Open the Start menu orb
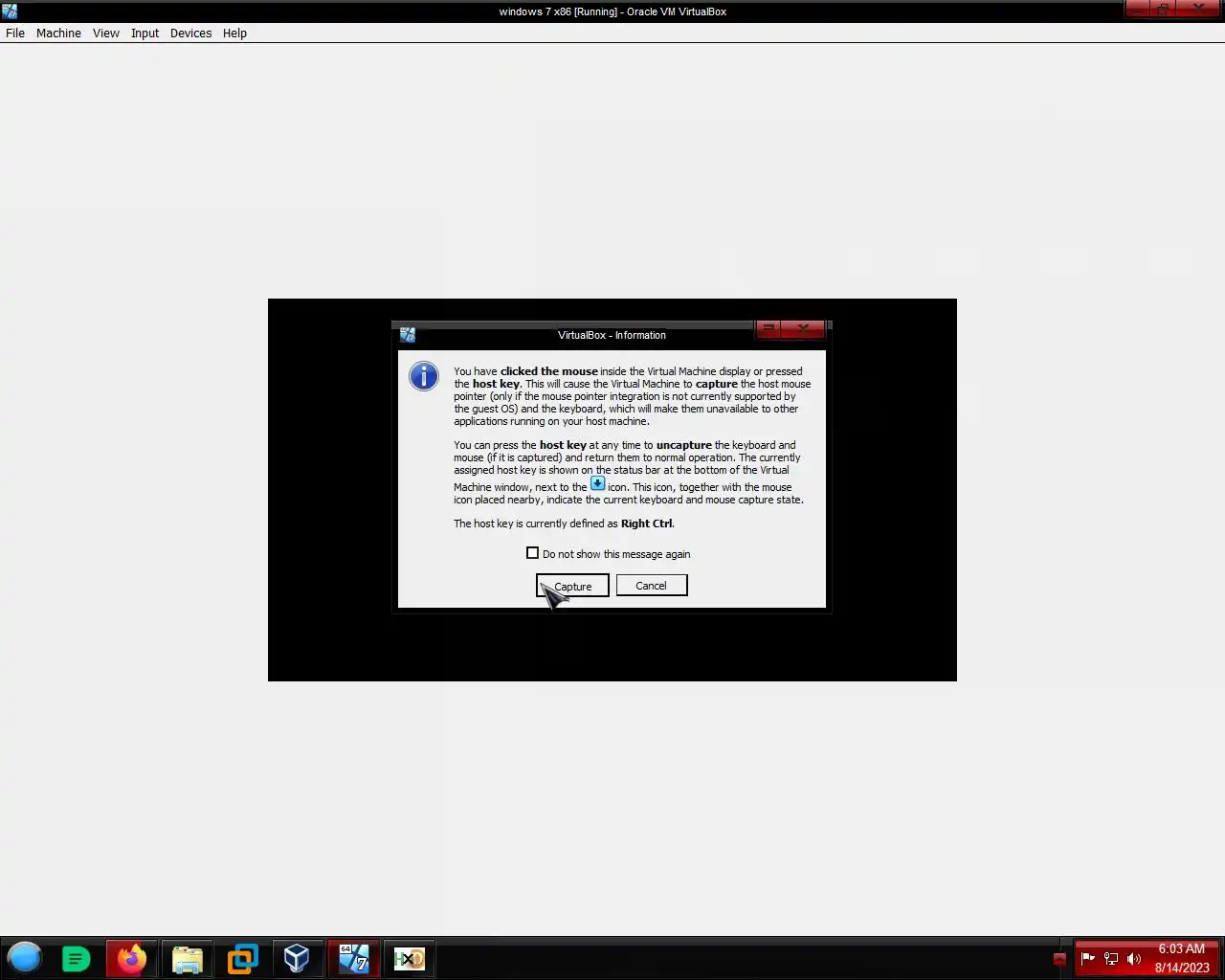 coord(25,957)
